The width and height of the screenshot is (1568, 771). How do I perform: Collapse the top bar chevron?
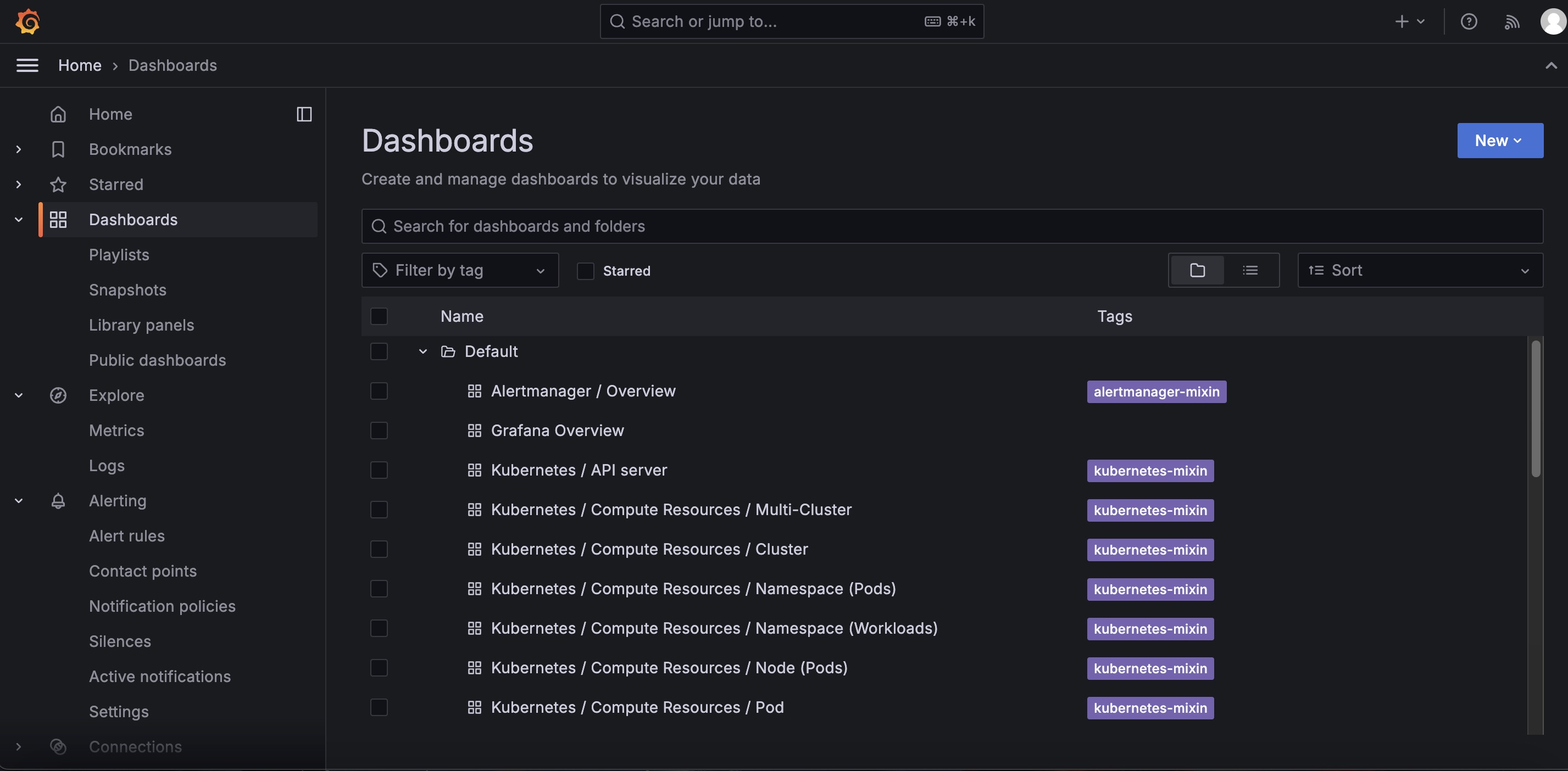pos(1550,65)
